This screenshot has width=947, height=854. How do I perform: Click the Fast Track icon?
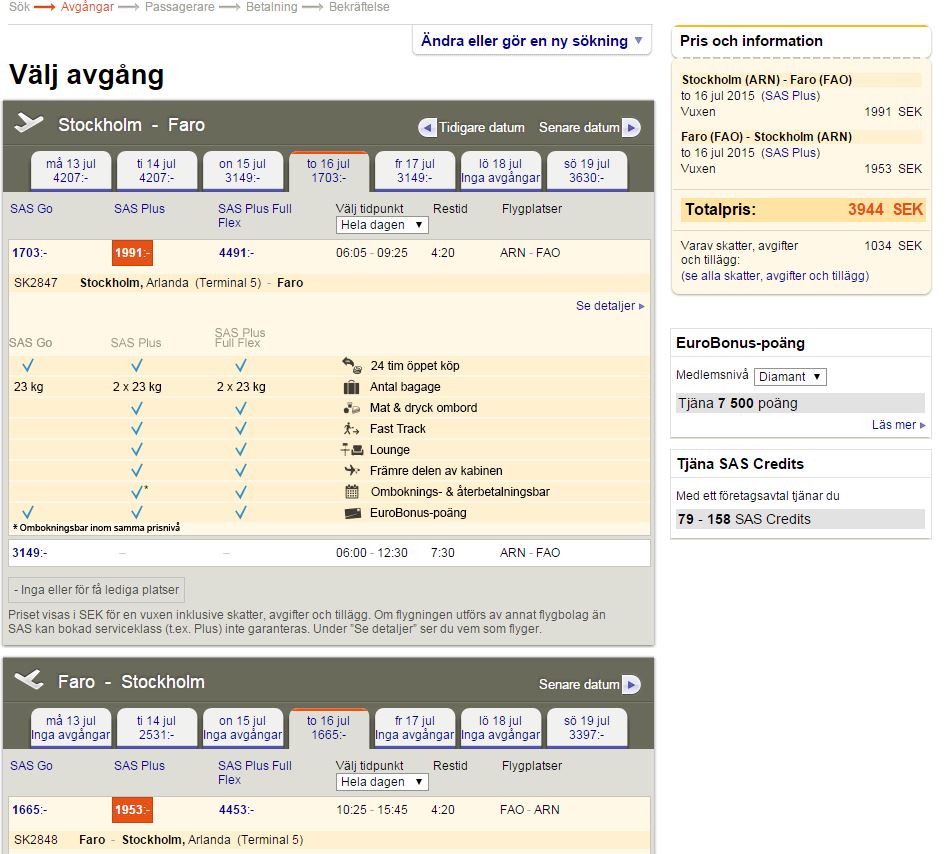[x=352, y=429]
